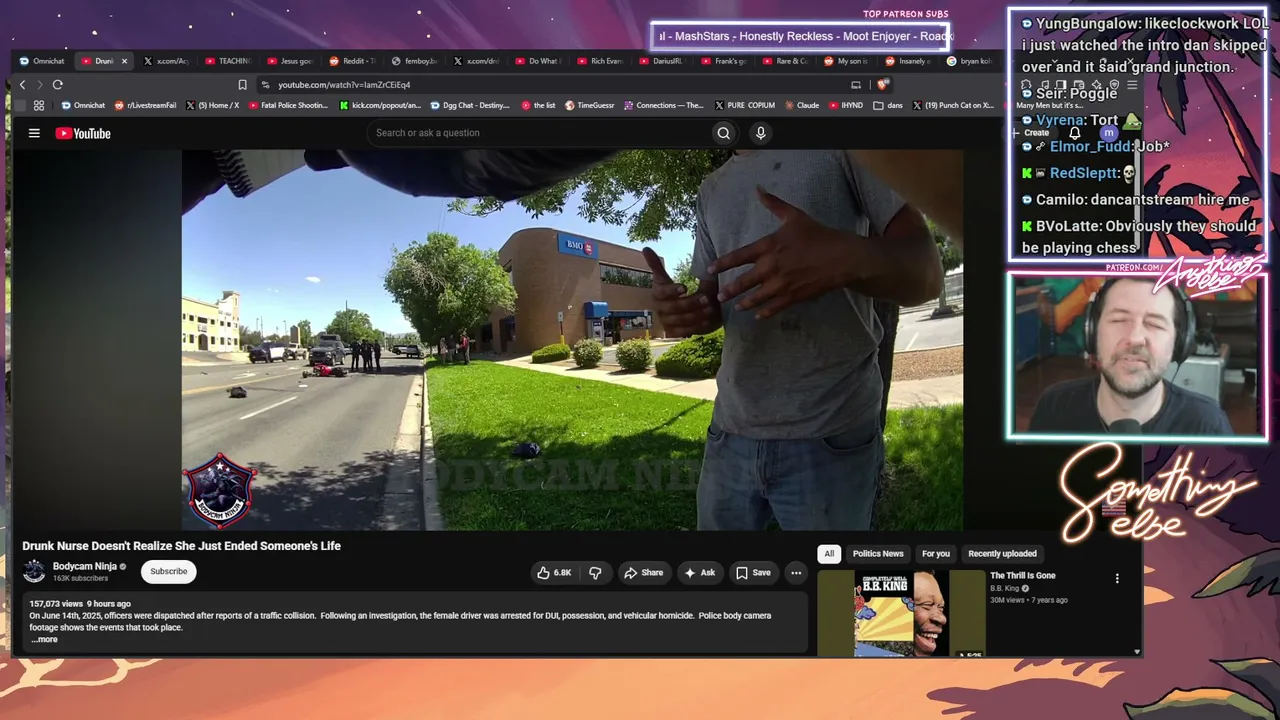Switch to the Reddit browser tab
Screen dimensions: 1280x720
tap(352, 61)
